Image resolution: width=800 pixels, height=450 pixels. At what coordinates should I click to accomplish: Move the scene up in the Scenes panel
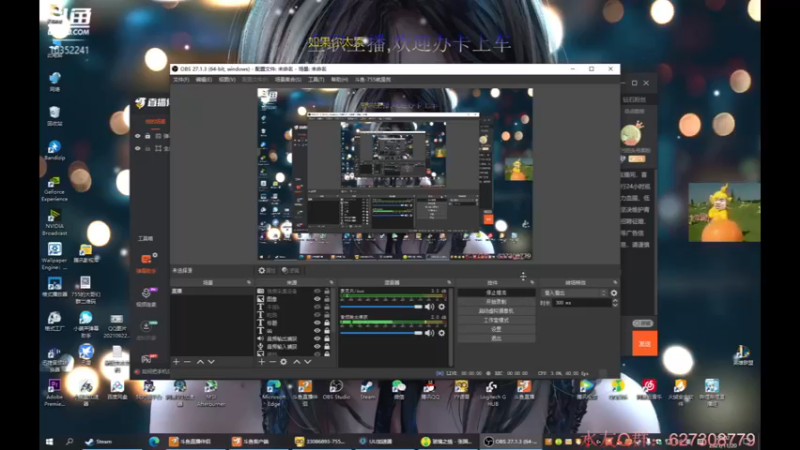coord(200,362)
